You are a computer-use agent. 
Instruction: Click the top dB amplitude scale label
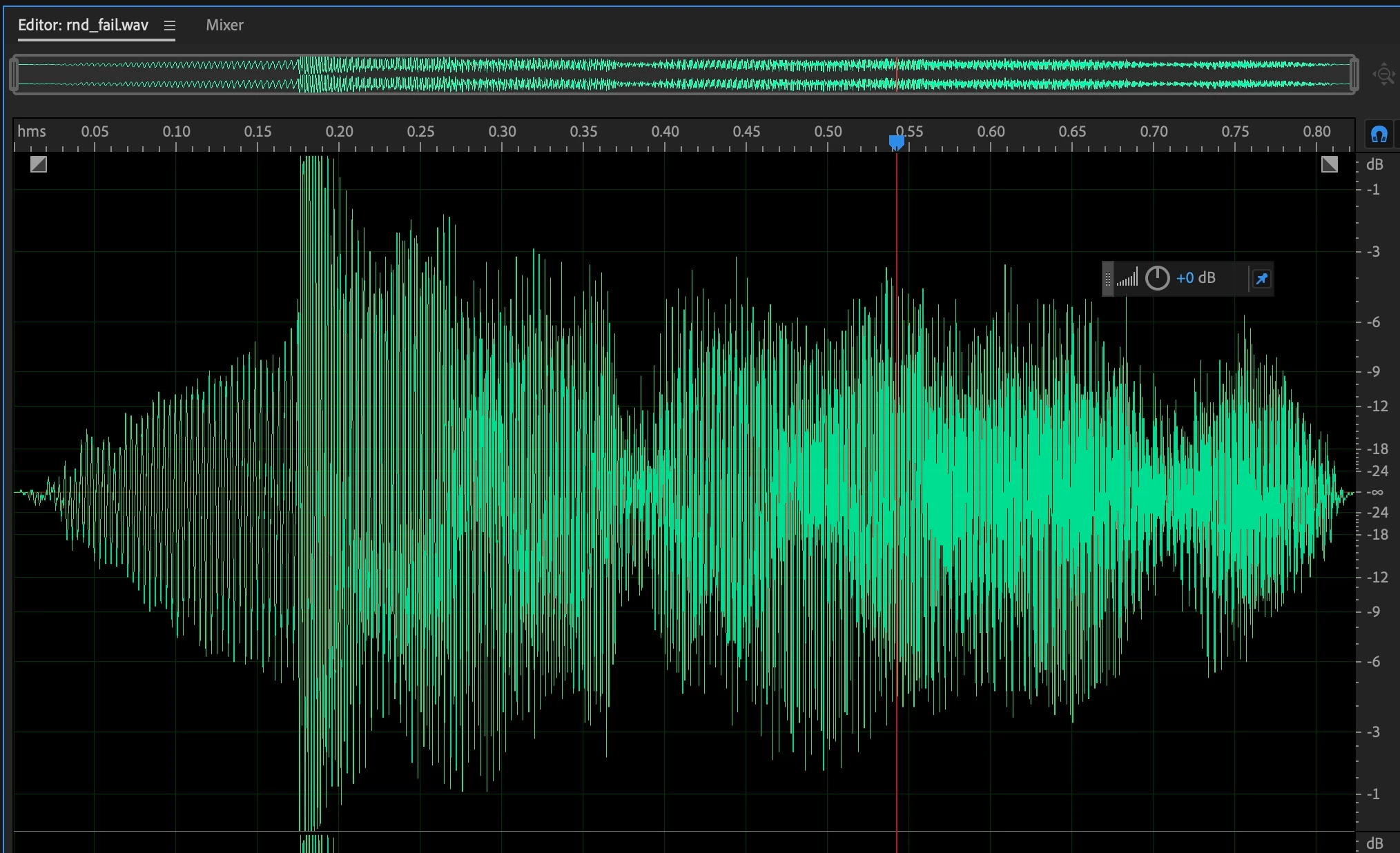tap(1374, 164)
